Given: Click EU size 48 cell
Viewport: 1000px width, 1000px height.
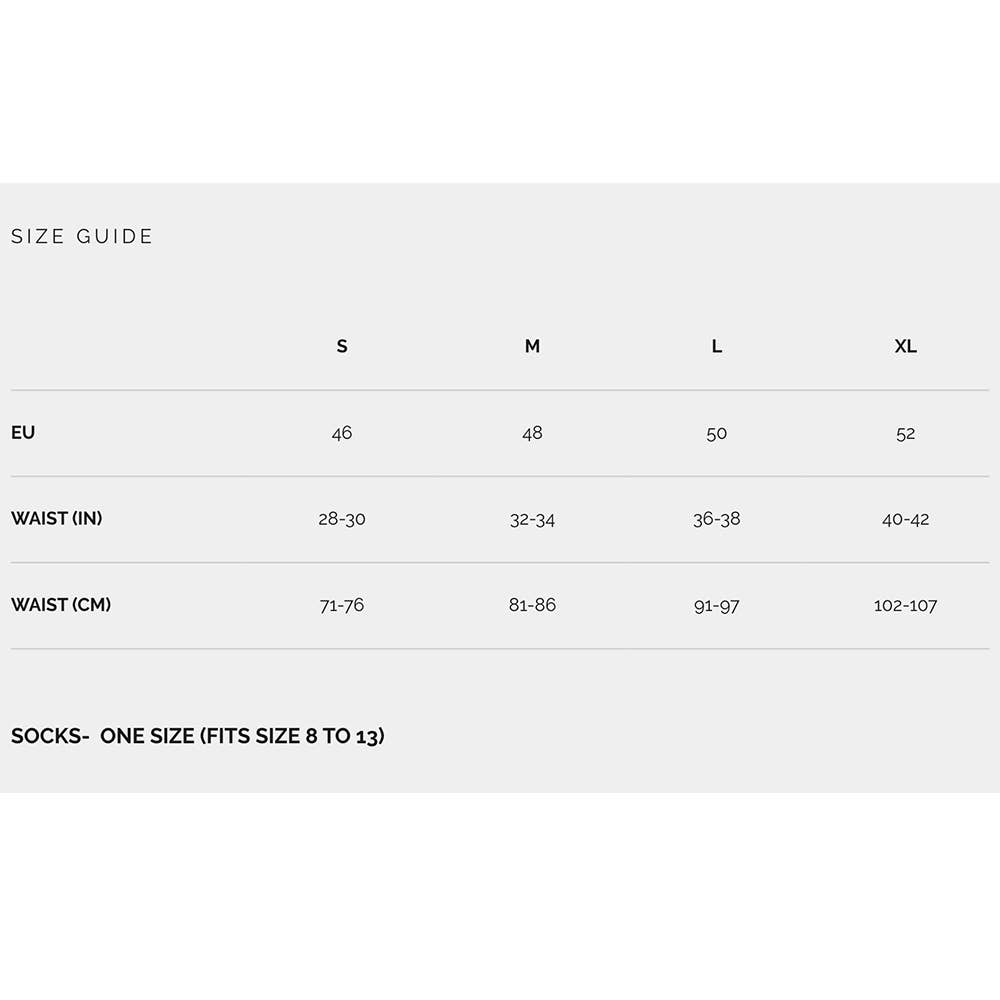Looking at the screenshot, I should tap(532, 434).
